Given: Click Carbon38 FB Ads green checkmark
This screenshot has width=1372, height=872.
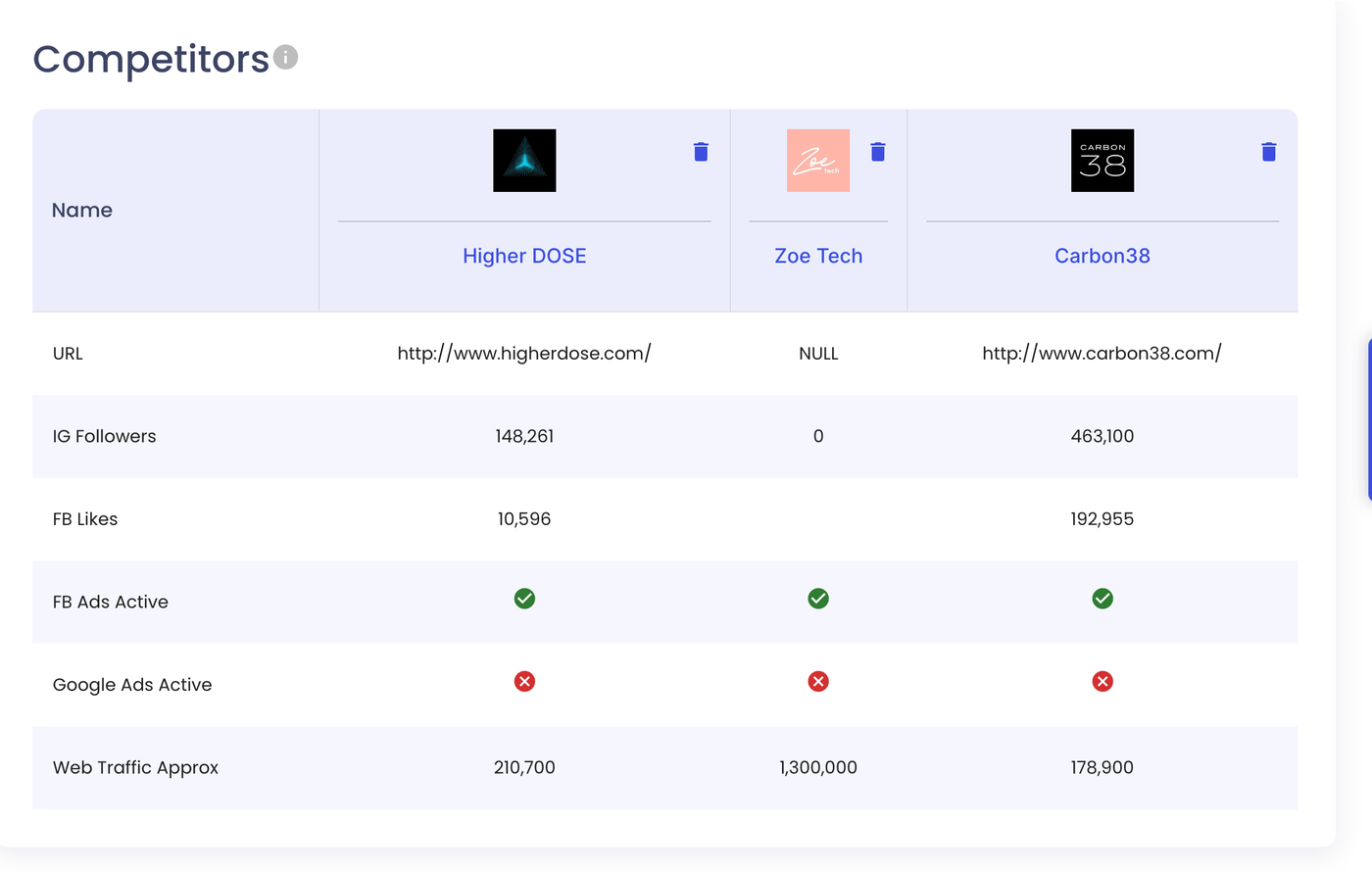Looking at the screenshot, I should 1102,599.
